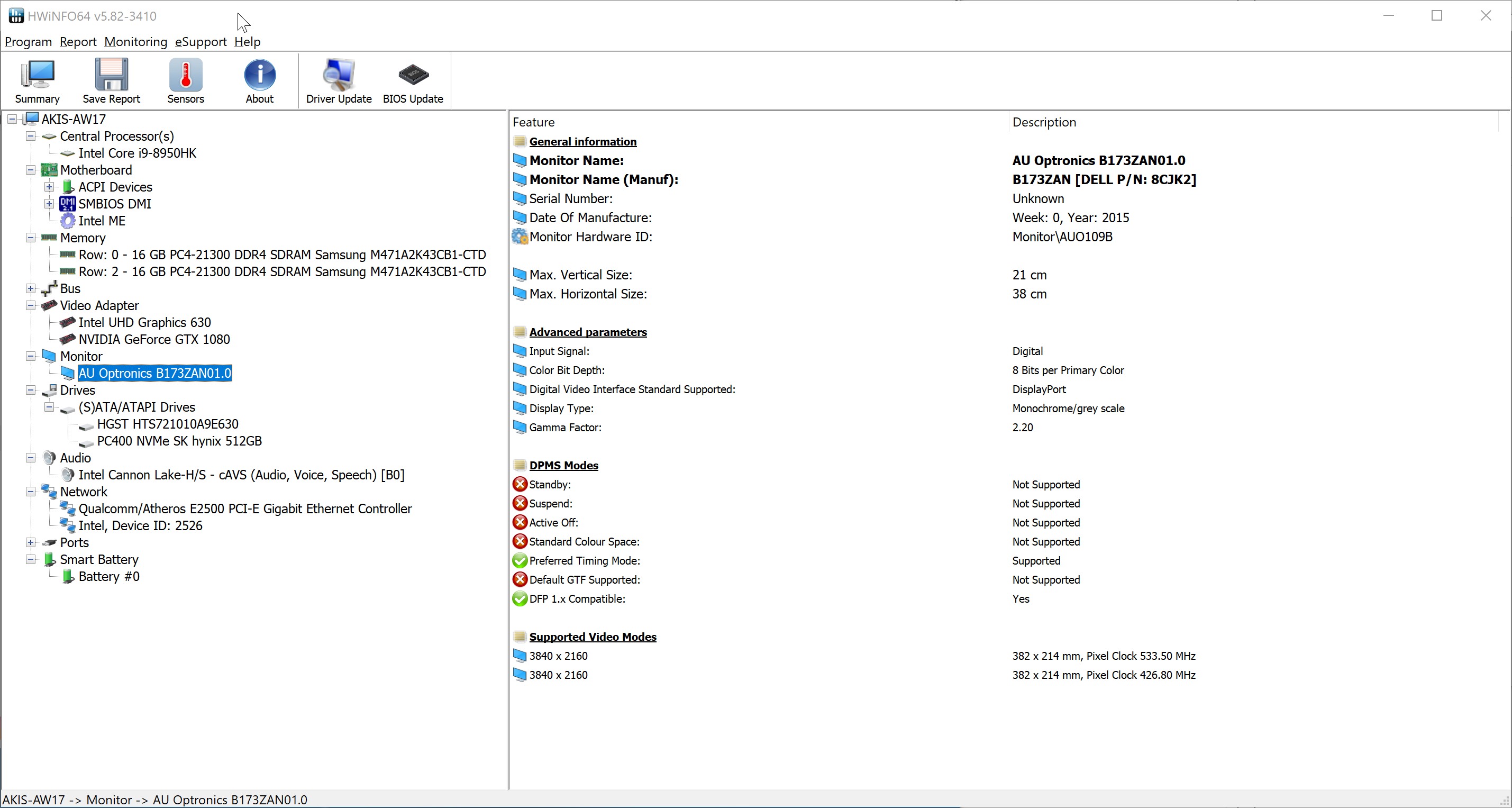Click the ACPI Devices icon
This screenshot has width=1512, height=808.
pyautogui.click(x=68, y=187)
